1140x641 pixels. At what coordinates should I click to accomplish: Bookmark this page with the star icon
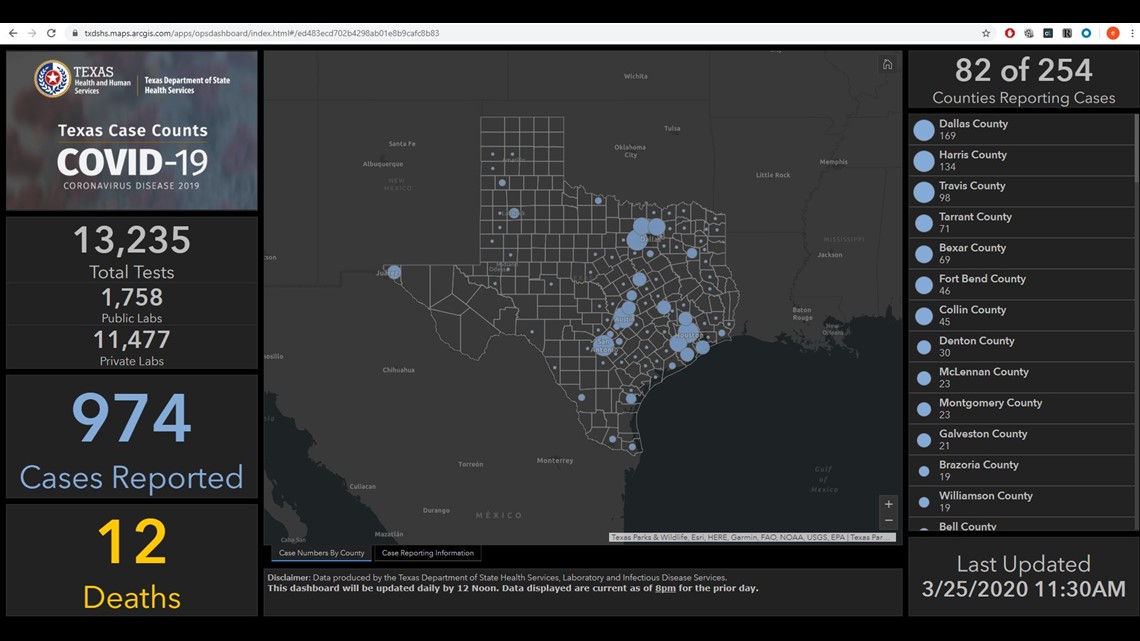986,33
